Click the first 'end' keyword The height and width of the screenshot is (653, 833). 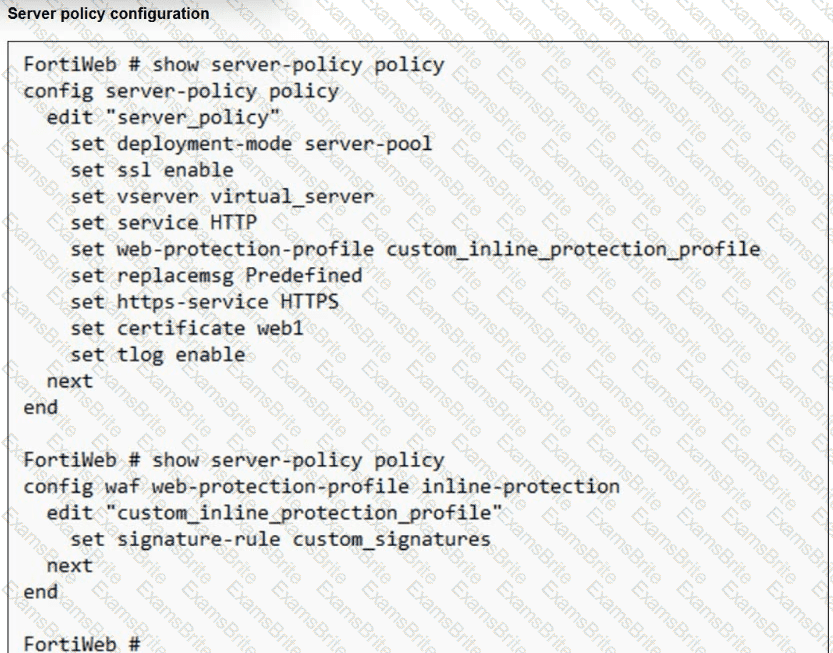40,408
